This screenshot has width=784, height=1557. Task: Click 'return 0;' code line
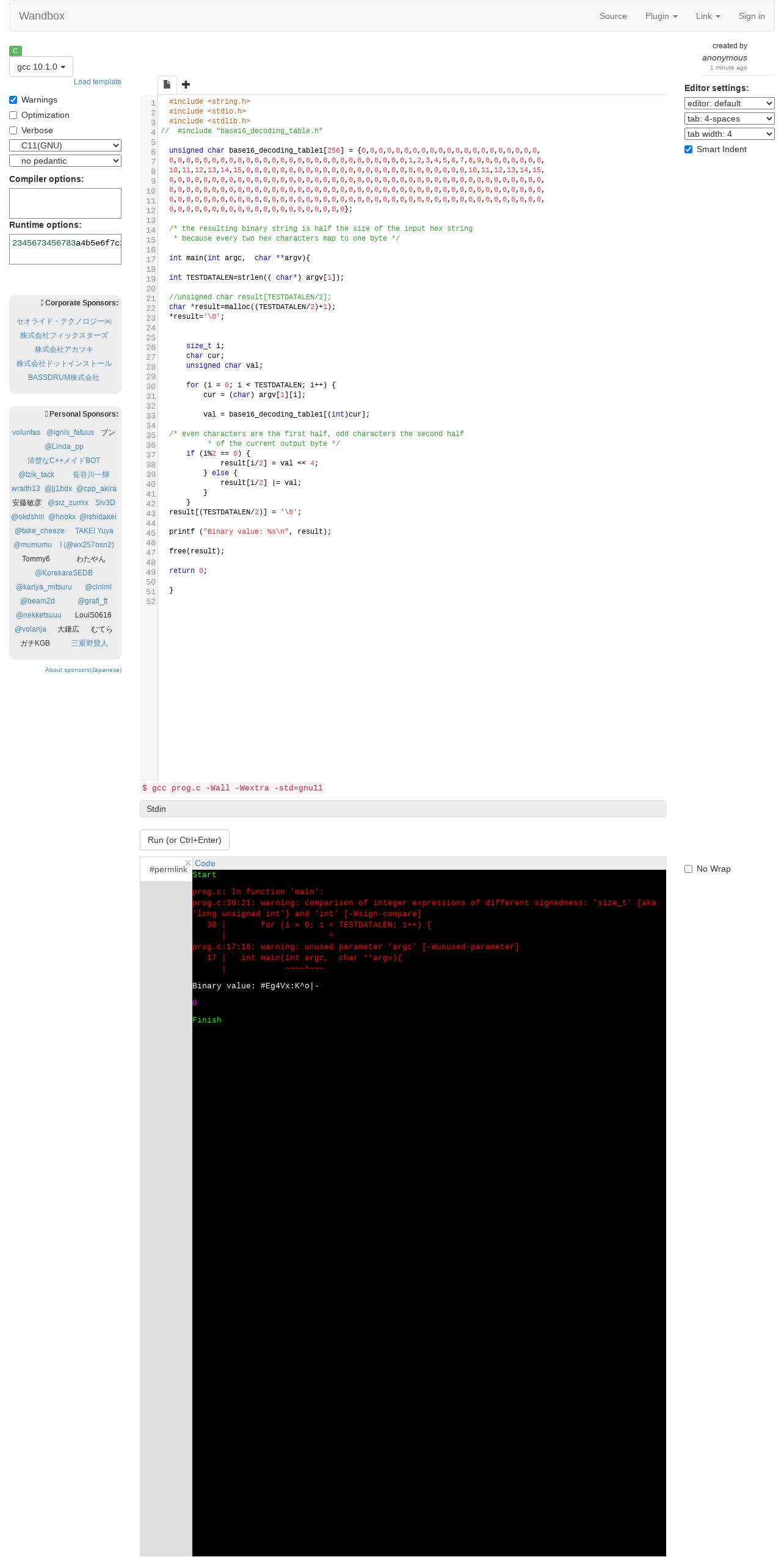188,571
